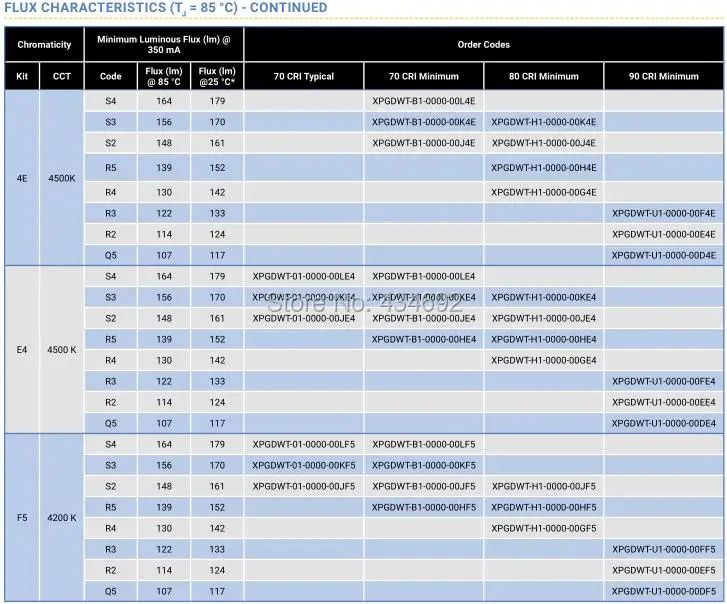Screen dimensions: 727x604
Task: Select order code XPGDWT-H1-0000-00GE4
Action: point(543,361)
